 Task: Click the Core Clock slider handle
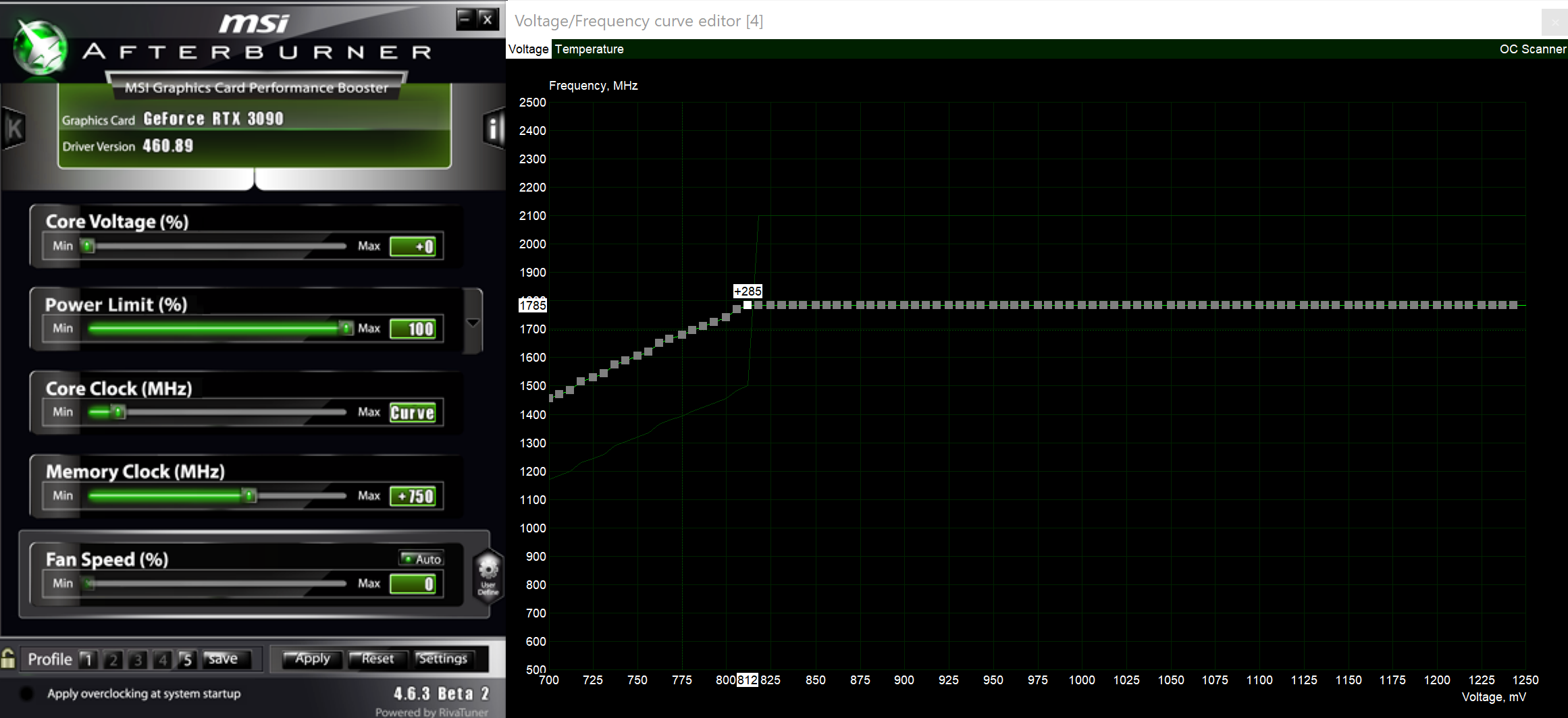point(119,412)
